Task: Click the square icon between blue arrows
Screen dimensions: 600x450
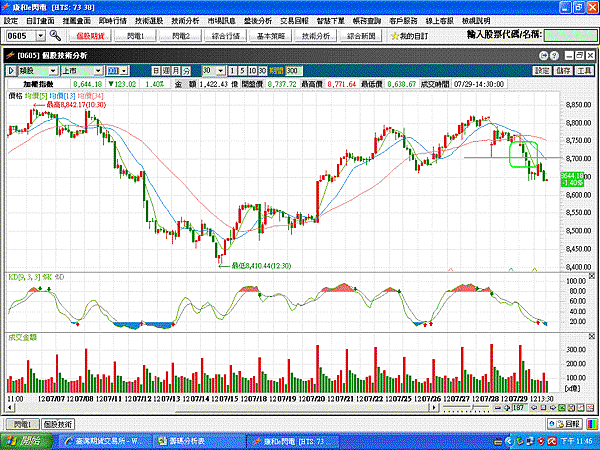Action: pos(543,408)
